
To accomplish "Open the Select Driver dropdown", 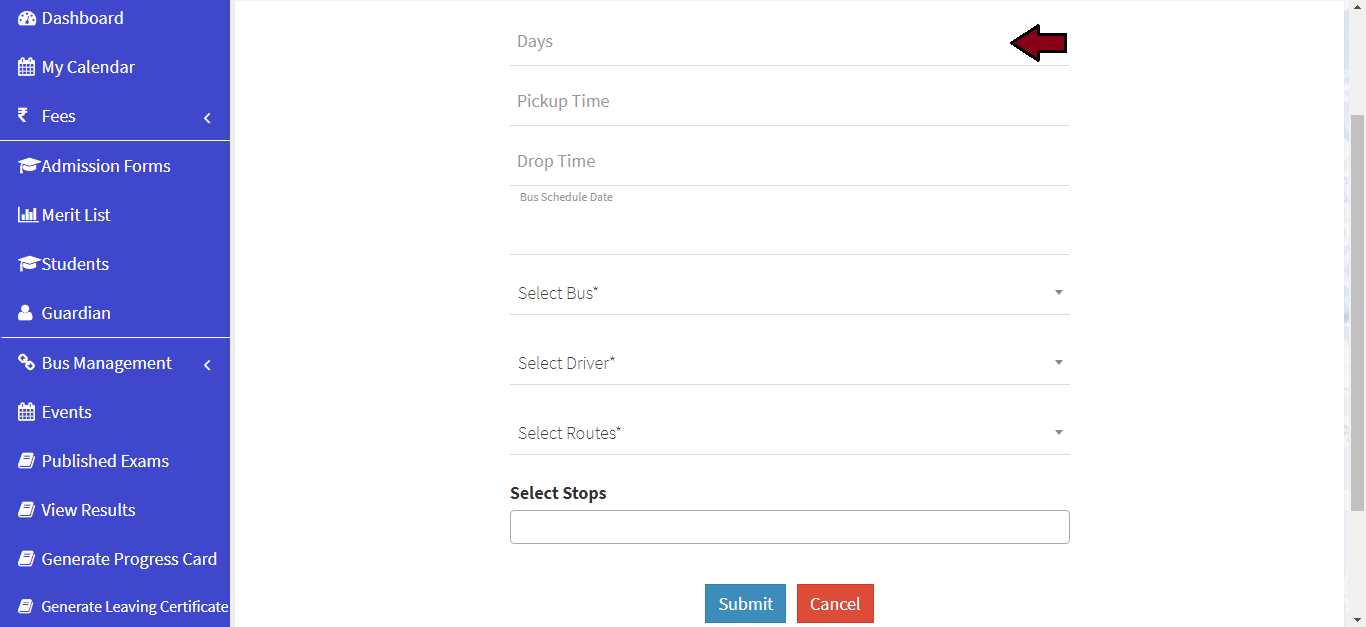I will click(x=789, y=363).
